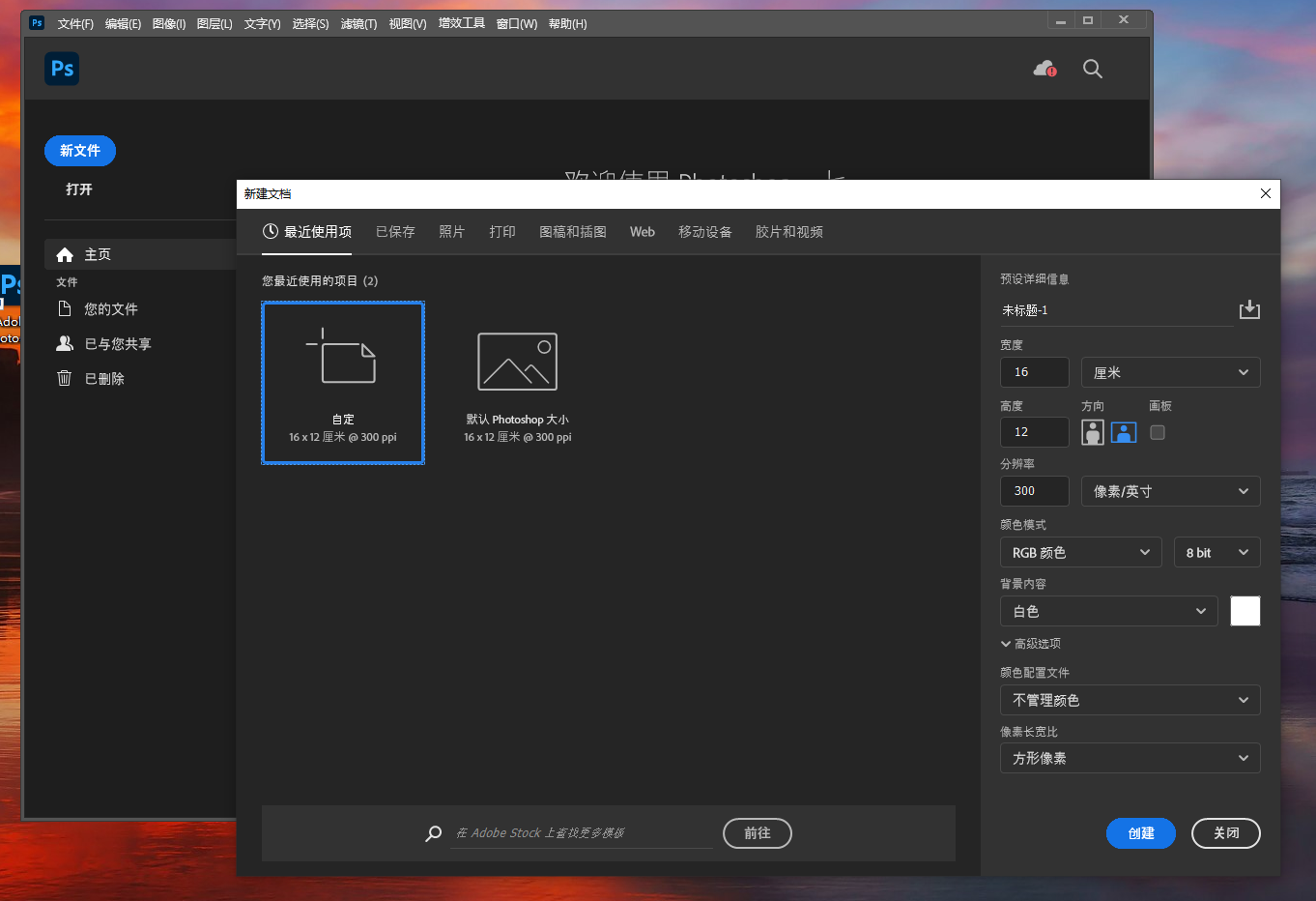The image size is (1316, 901).
Task: Click the file icon beside 您的文件
Action: [x=65, y=308]
